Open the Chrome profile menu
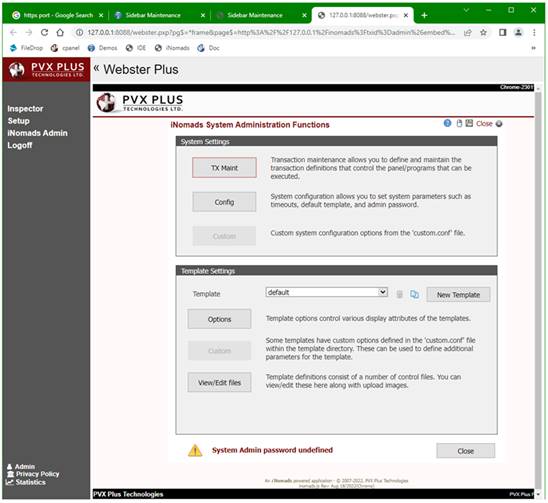The image size is (548, 503). coord(518,33)
